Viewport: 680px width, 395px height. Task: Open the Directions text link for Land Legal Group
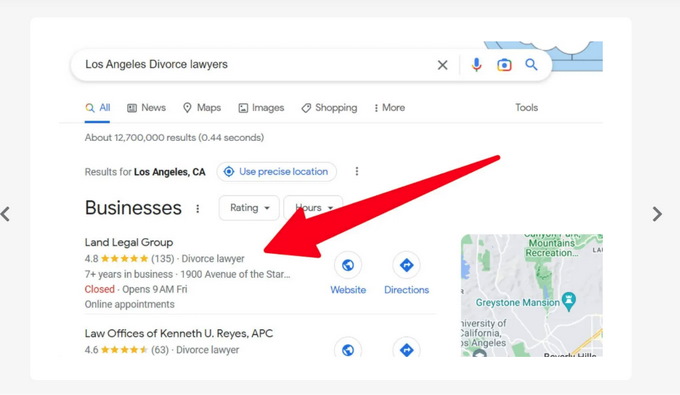click(x=406, y=290)
